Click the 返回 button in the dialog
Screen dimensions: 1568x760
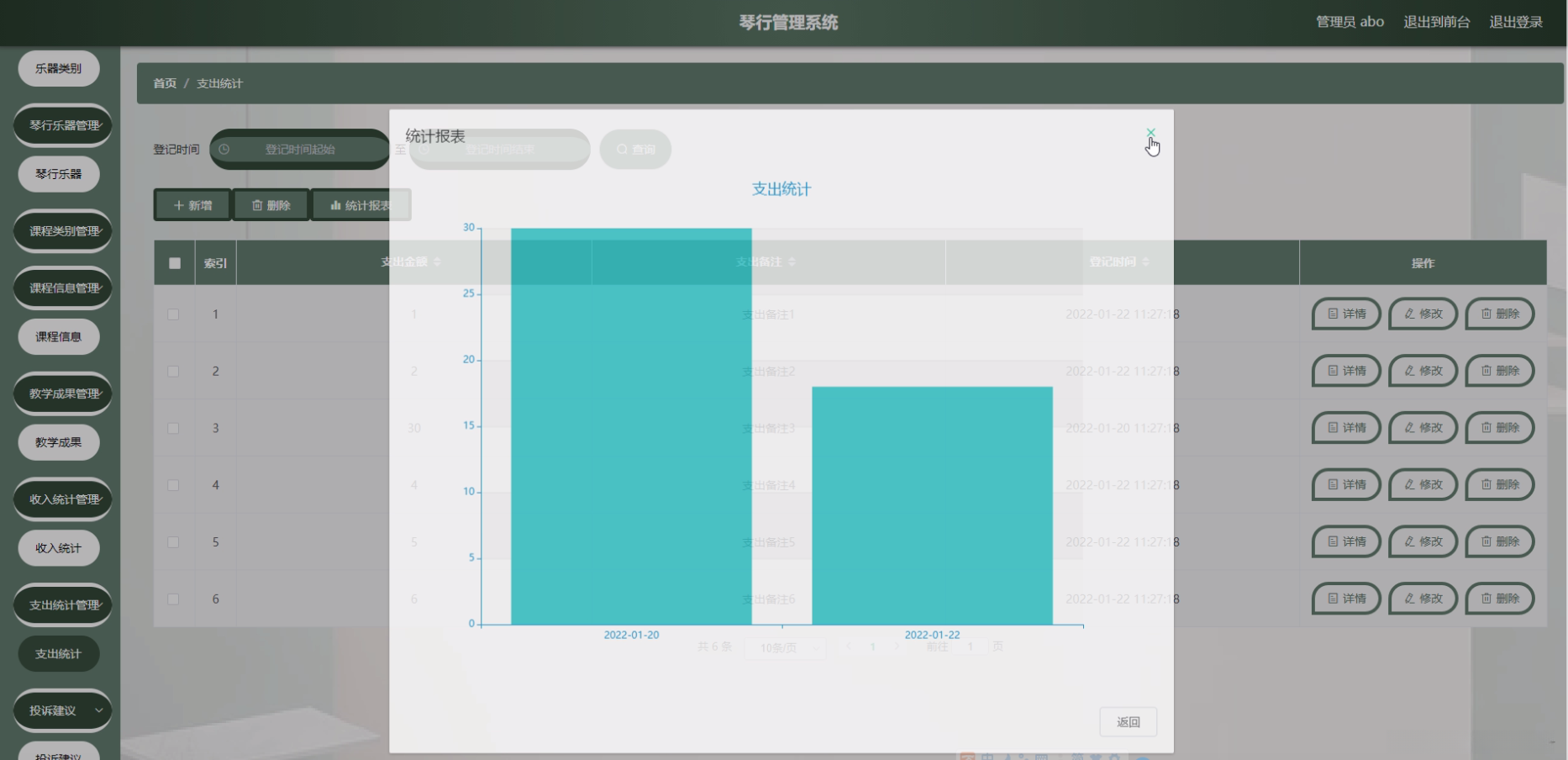pyautogui.click(x=1128, y=722)
